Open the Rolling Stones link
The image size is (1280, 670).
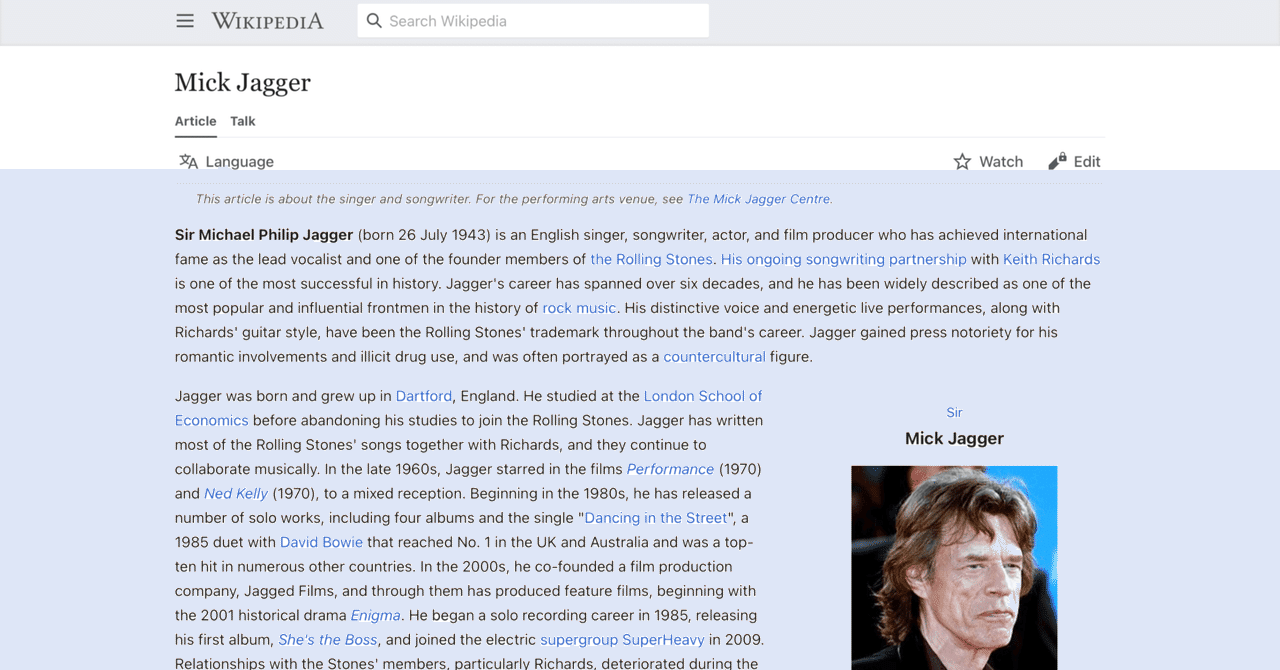pyautogui.click(x=651, y=259)
